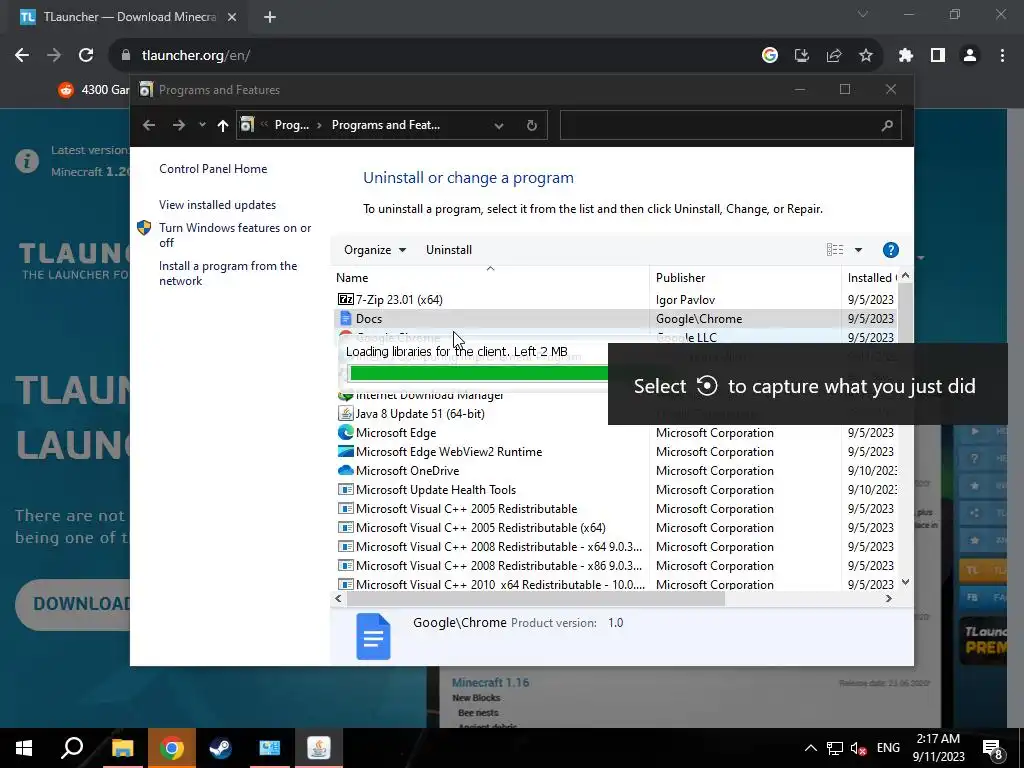This screenshot has width=1024, height=768.
Task: Open recent locations dropdown in Control Panel
Action: [x=202, y=125]
